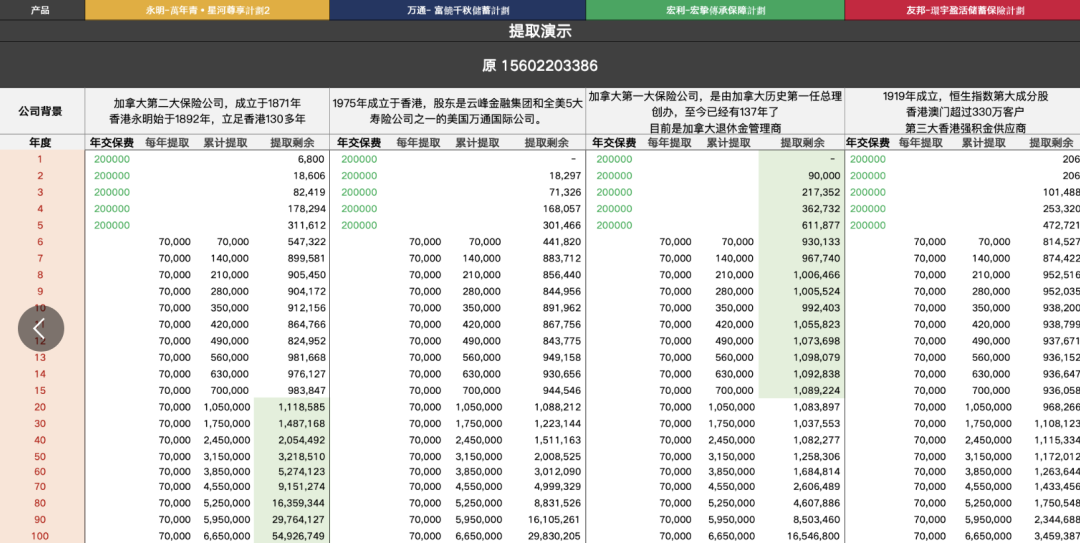The height and width of the screenshot is (543, 1080).
Task: Click the 万通 company background description
Action: [x=457, y=111]
